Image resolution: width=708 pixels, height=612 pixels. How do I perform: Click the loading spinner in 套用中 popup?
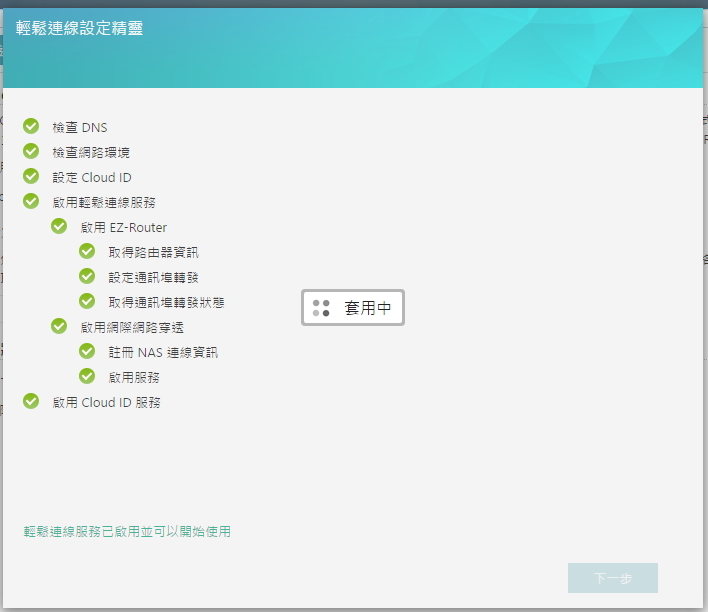click(x=321, y=308)
